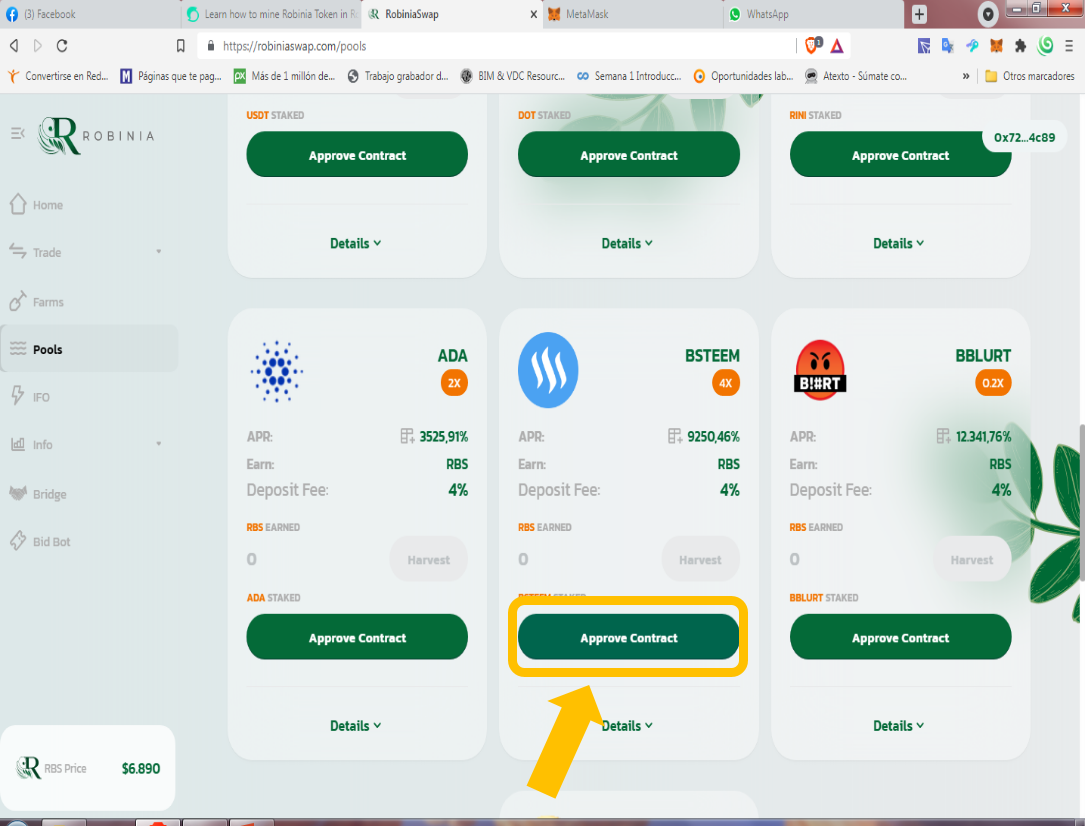
Task: Open the browser hamburger menu
Action: point(1069,46)
